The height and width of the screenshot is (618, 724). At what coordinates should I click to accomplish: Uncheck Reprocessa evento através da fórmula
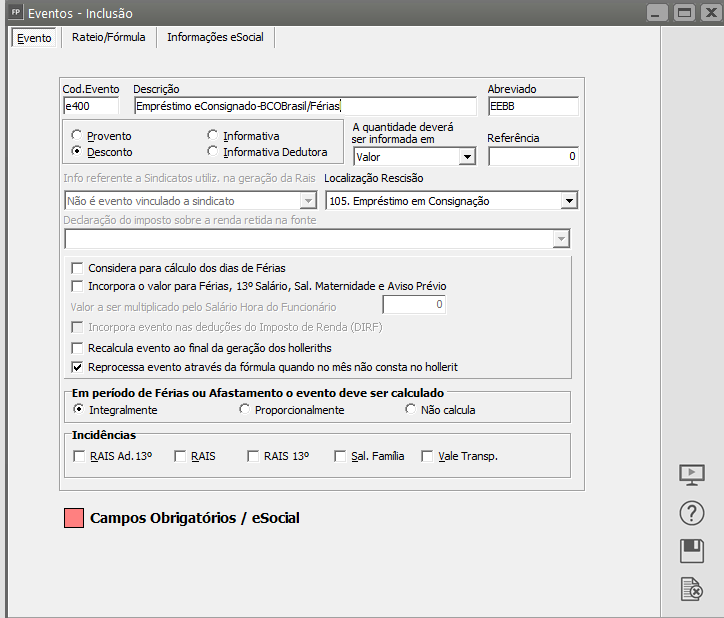[78, 367]
